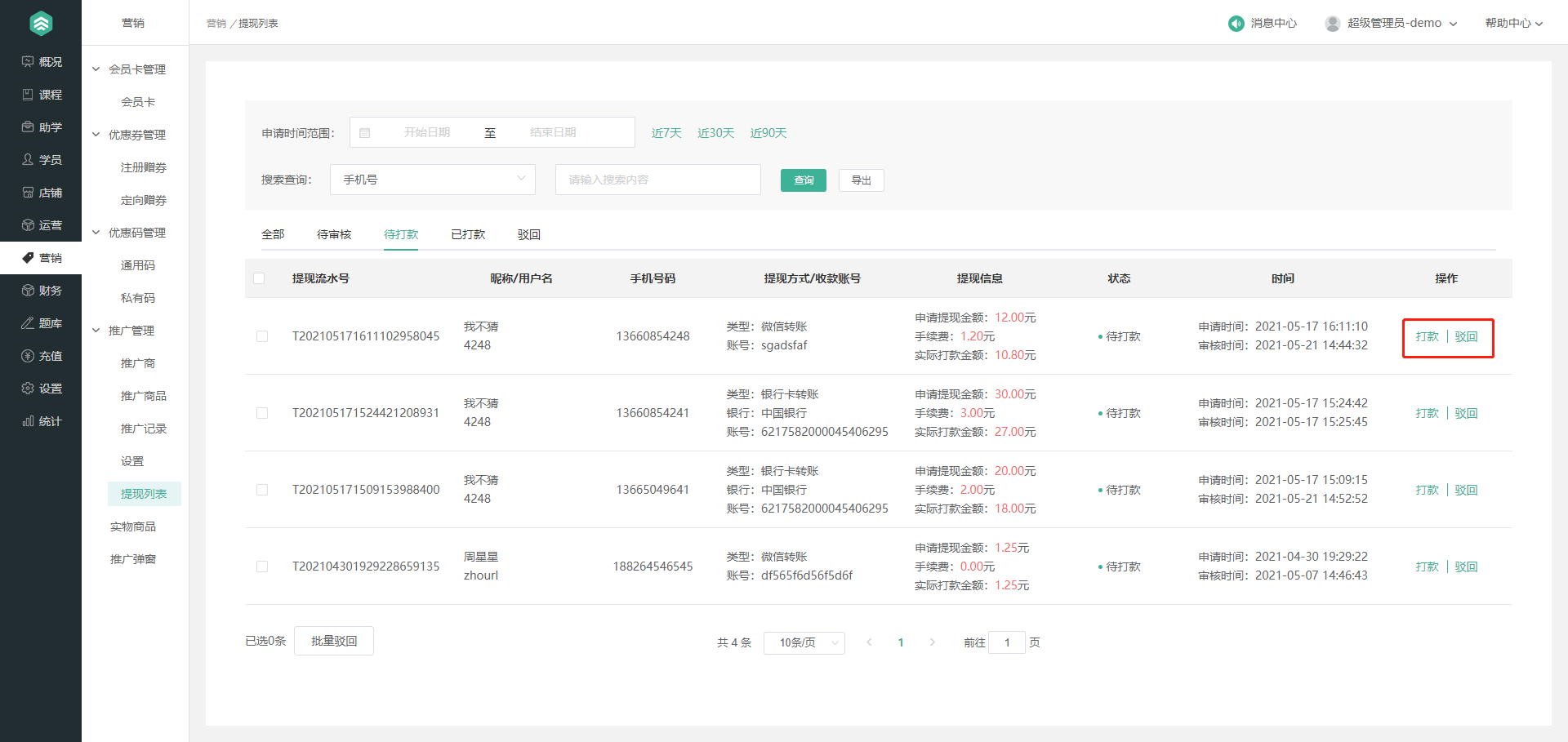Open the 私有码 submenu item
The image size is (1568, 742).
point(138,298)
